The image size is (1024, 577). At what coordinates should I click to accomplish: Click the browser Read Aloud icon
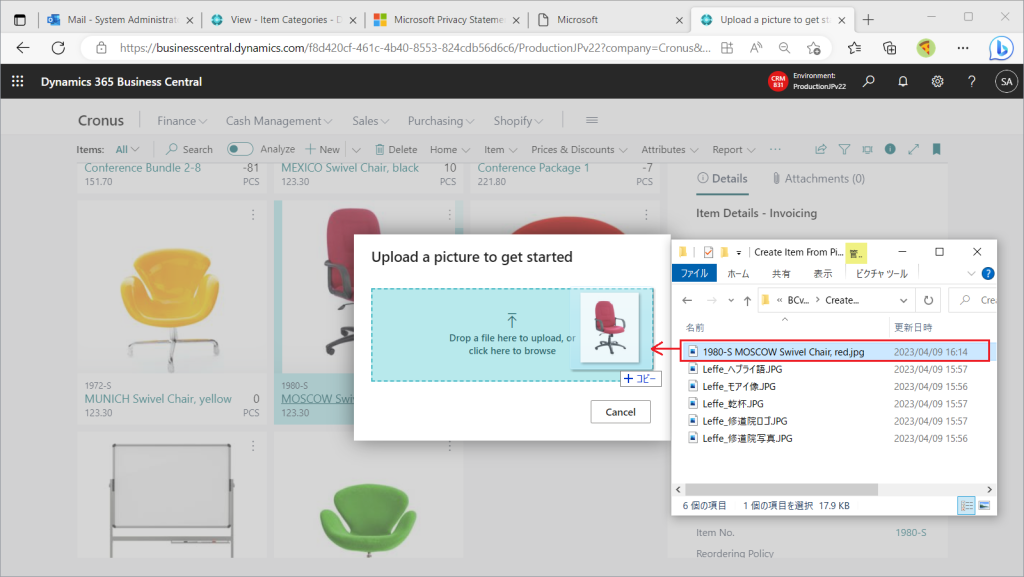point(756,48)
